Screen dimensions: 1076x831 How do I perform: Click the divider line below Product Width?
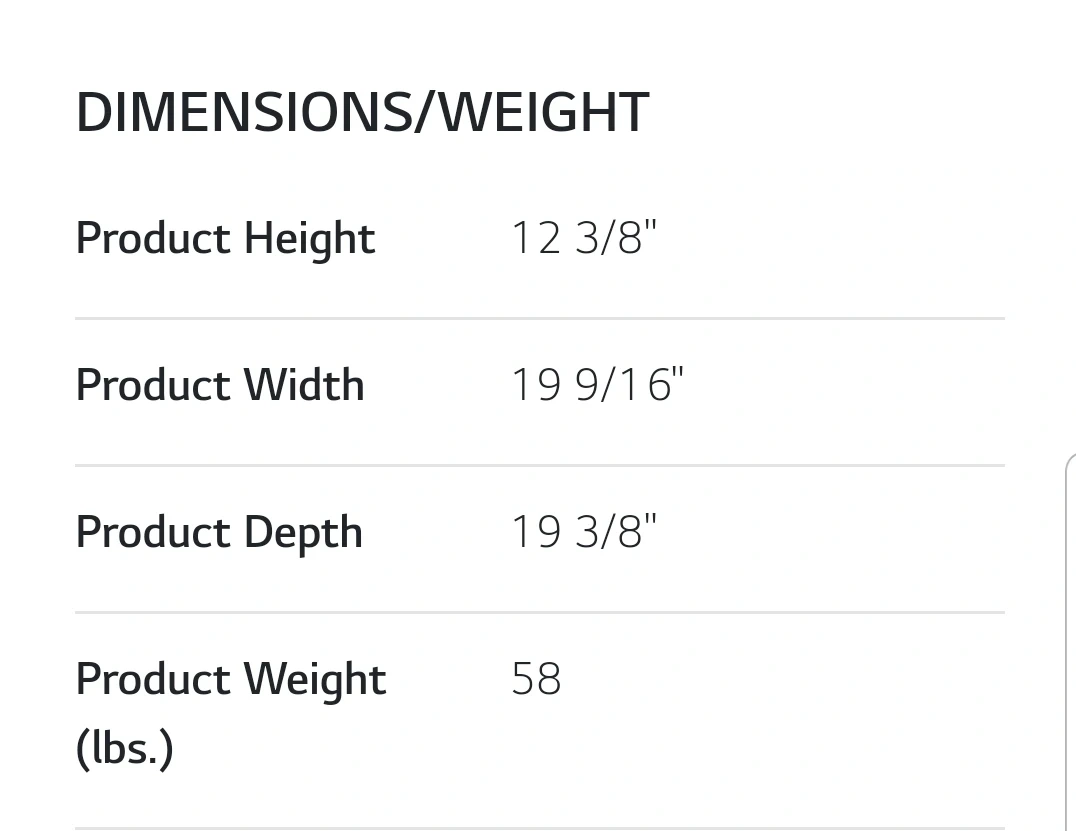(x=539, y=466)
